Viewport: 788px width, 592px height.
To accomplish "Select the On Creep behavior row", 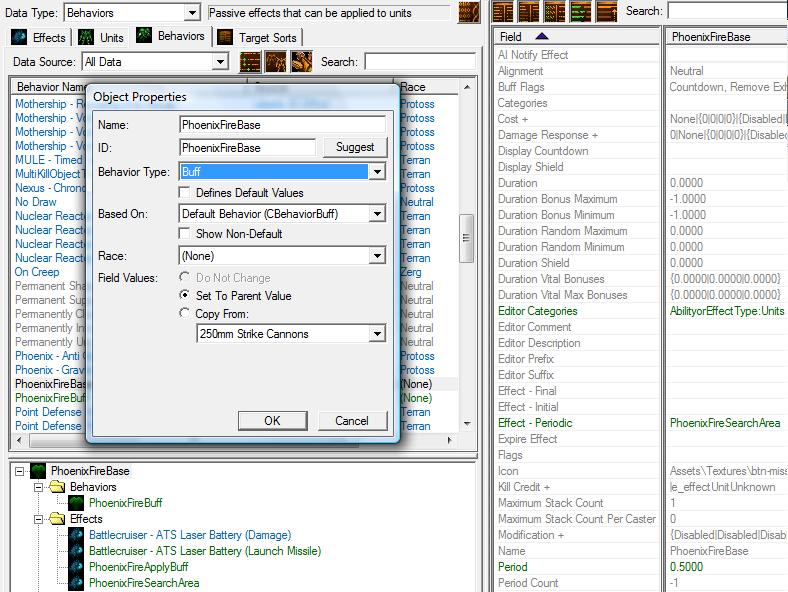I will point(37,272).
